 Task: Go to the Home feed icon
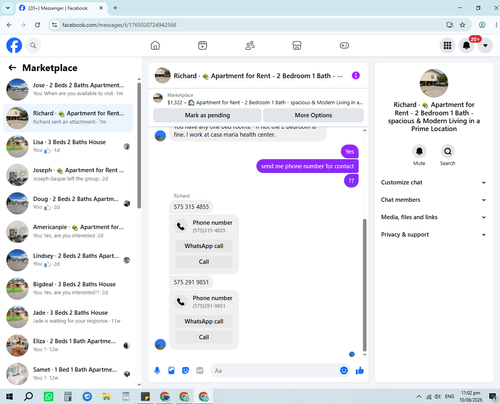155,45
